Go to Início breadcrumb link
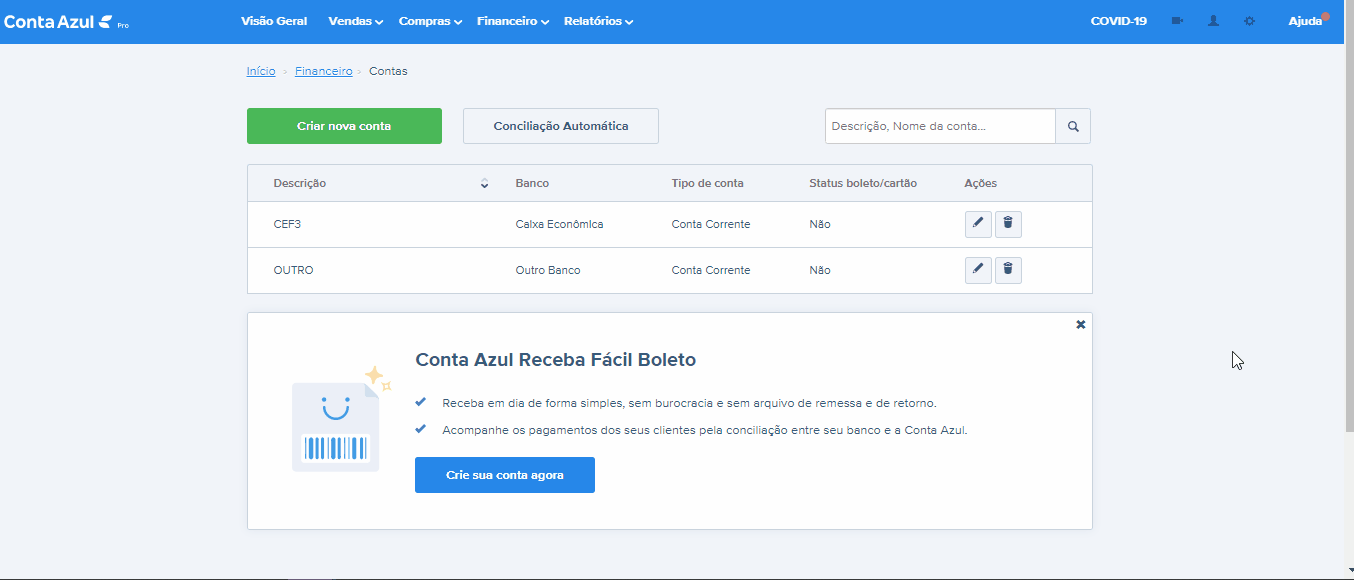This screenshot has height=580, width=1354. [261, 71]
